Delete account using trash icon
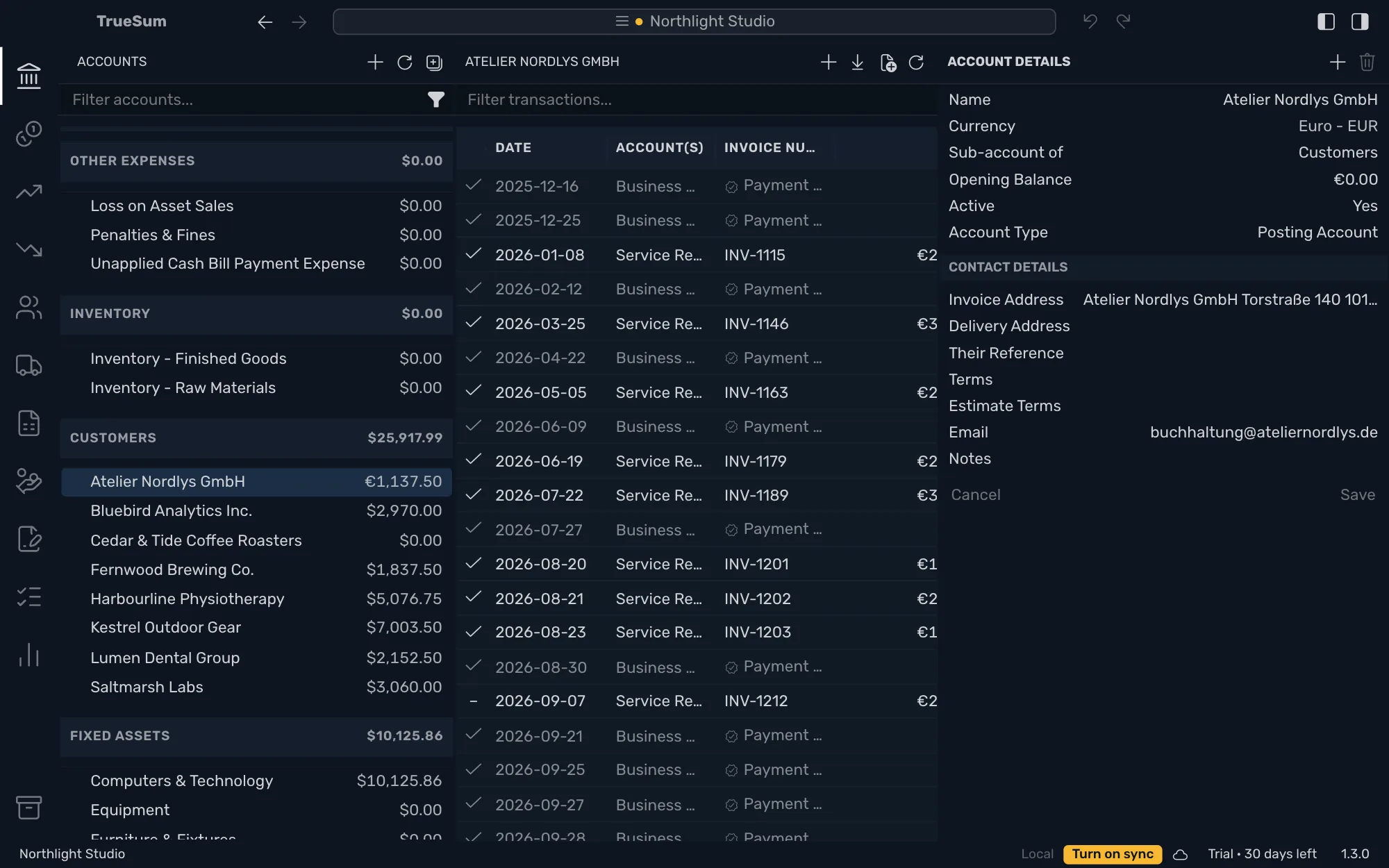 coord(1367,62)
